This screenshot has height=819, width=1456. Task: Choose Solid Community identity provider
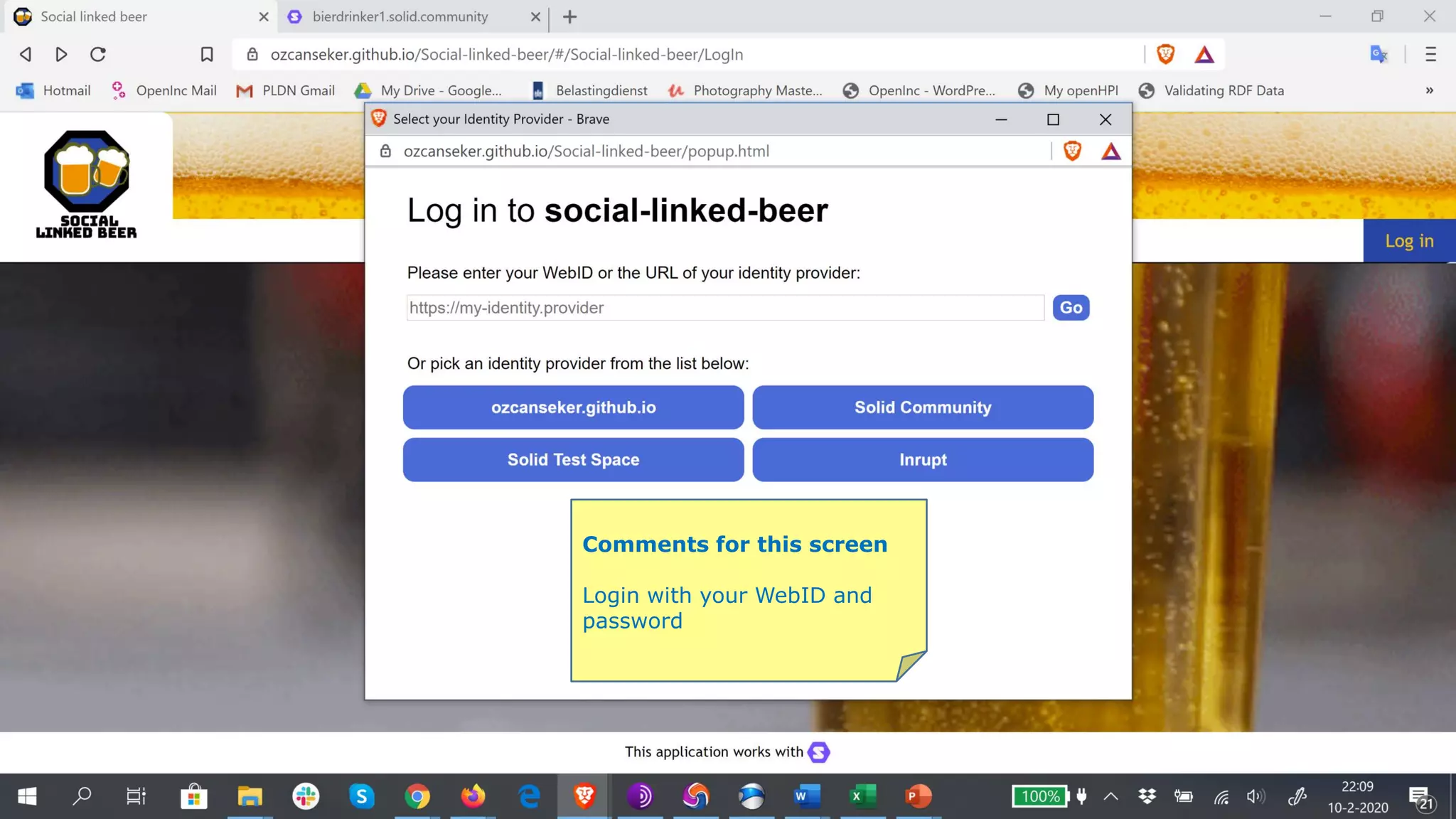click(923, 407)
